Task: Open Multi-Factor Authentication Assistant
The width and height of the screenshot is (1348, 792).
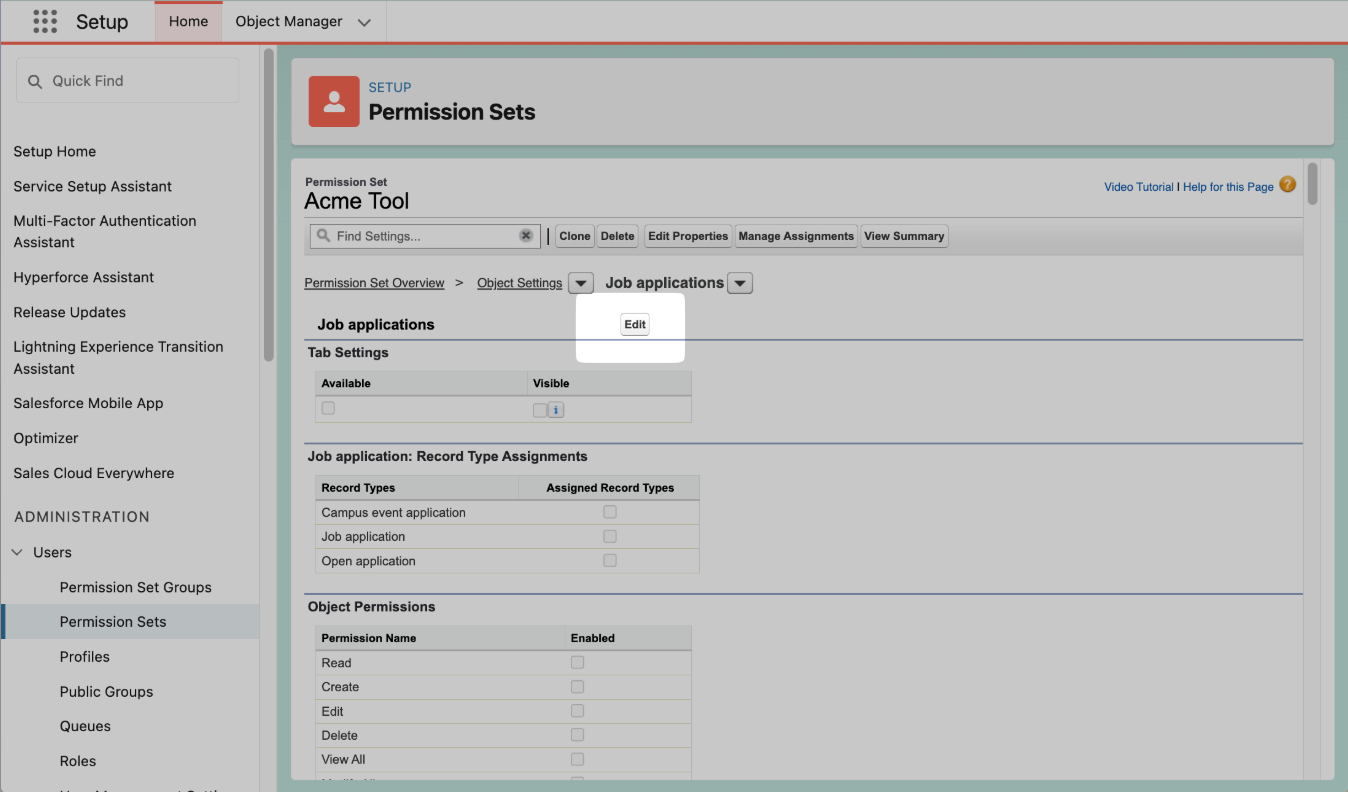Action: [105, 231]
